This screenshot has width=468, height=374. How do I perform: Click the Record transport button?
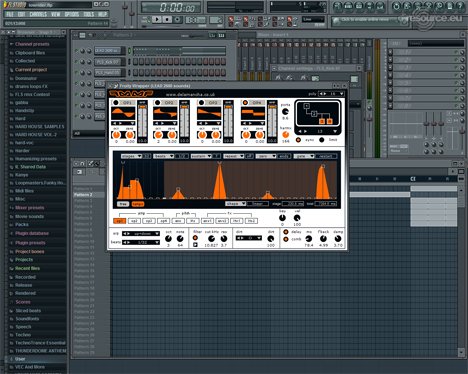pos(177,19)
